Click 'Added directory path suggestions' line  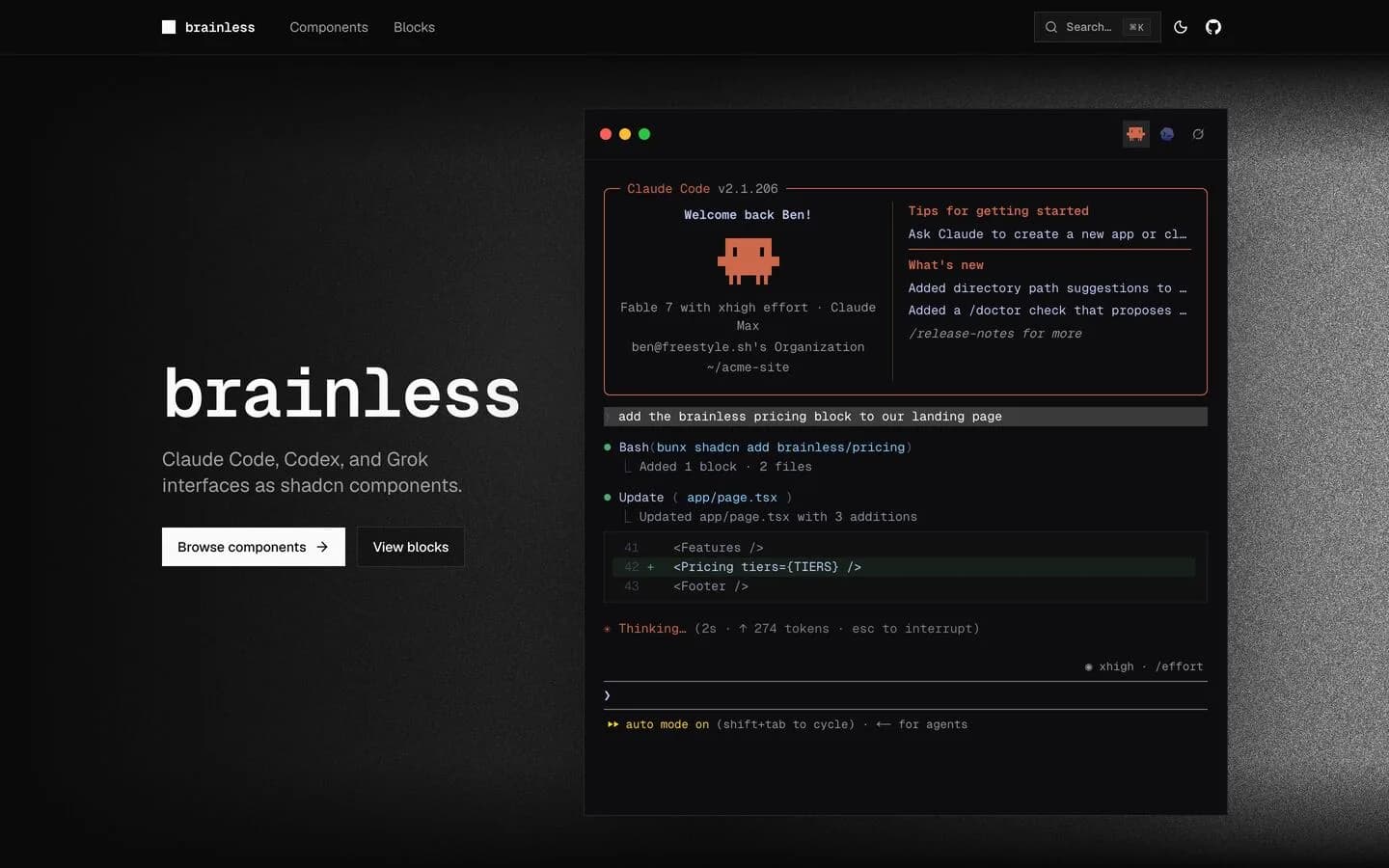(x=1048, y=288)
